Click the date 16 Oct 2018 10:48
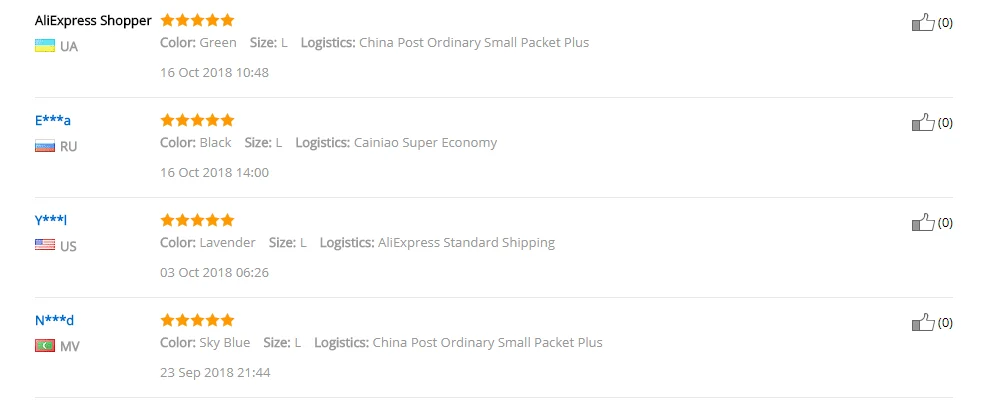Screen dimensions: 987x406 [215, 72]
